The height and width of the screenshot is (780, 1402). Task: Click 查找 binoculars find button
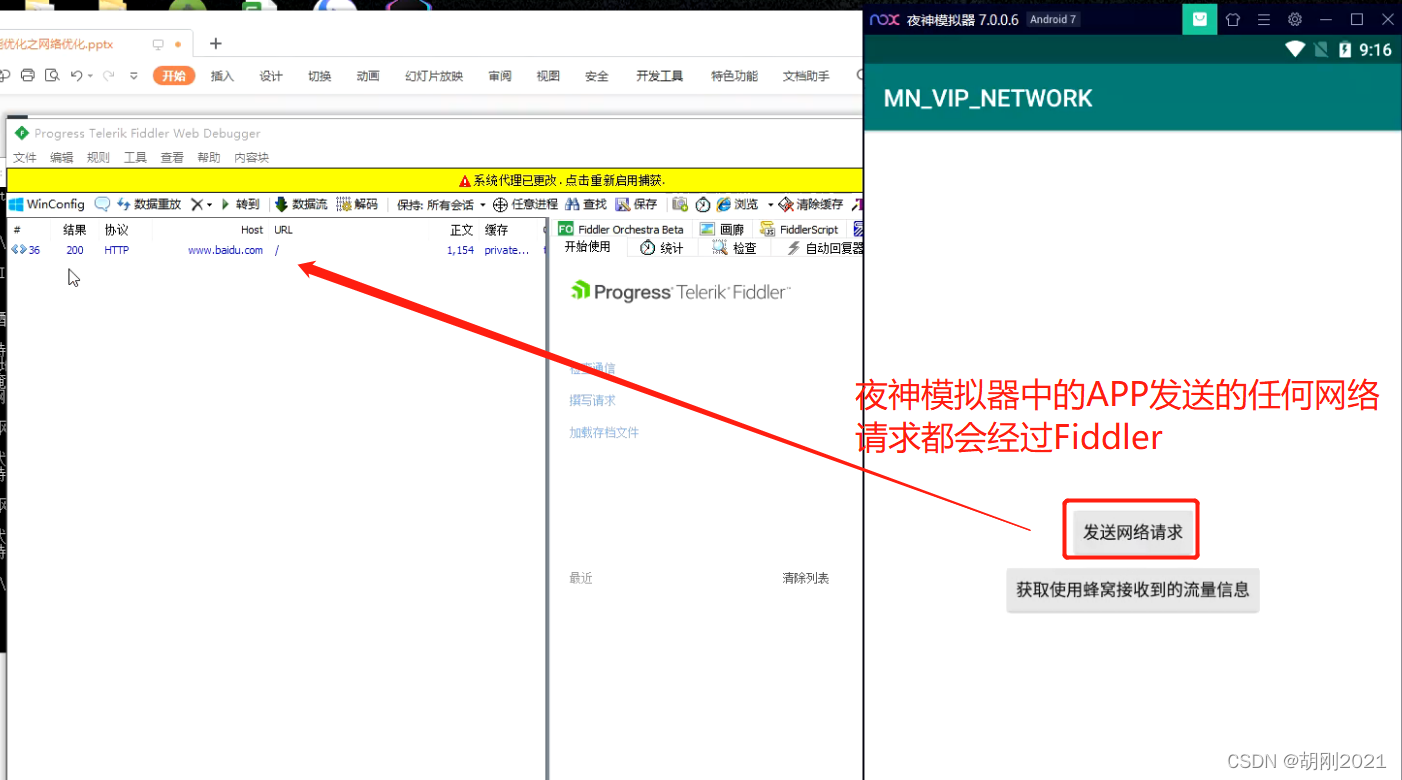coord(586,204)
